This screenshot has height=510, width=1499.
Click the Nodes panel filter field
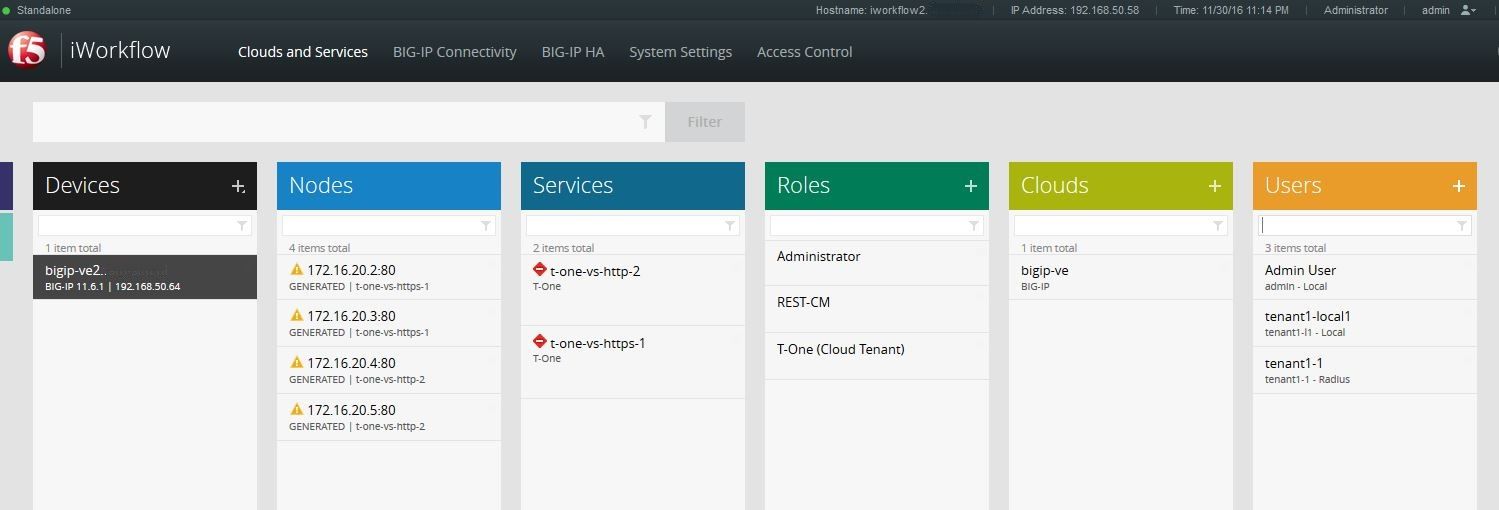pyautogui.click(x=389, y=226)
